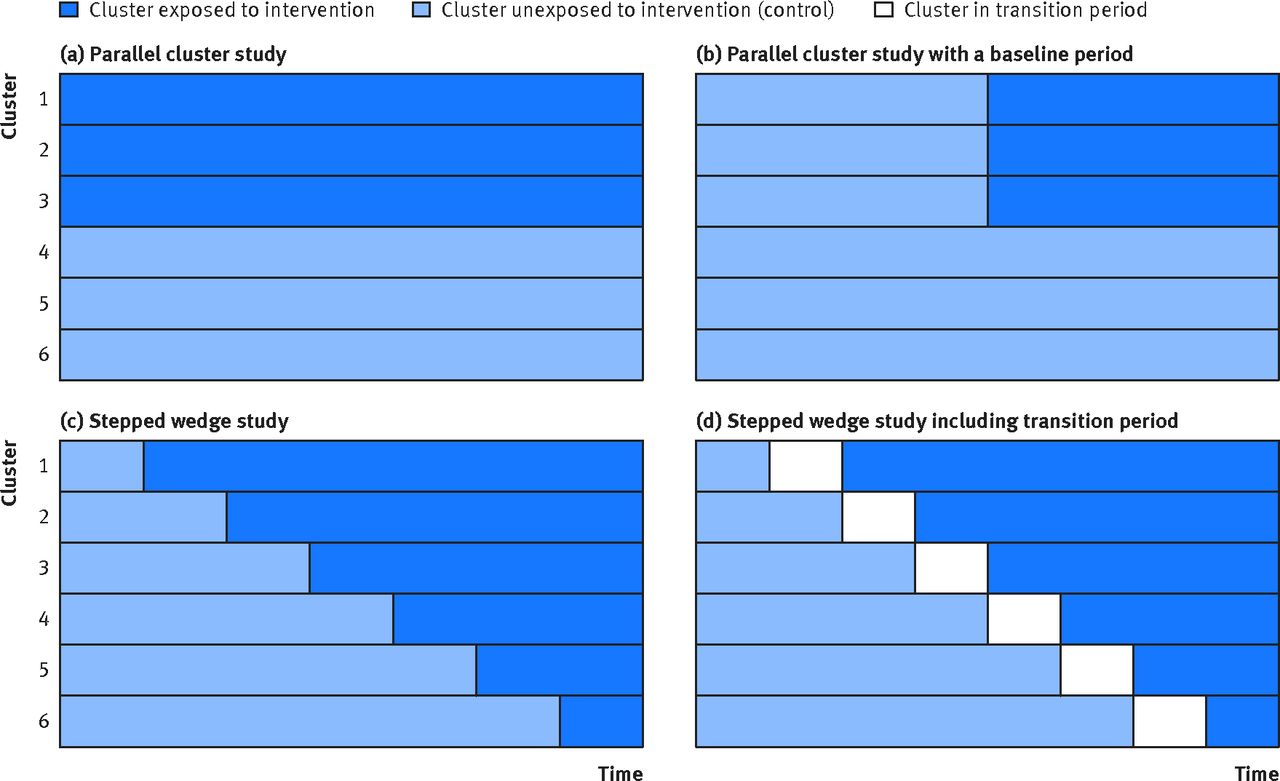
Task: Click cluster 1's light blue control segment in panel (c)
Action: click(x=102, y=466)
